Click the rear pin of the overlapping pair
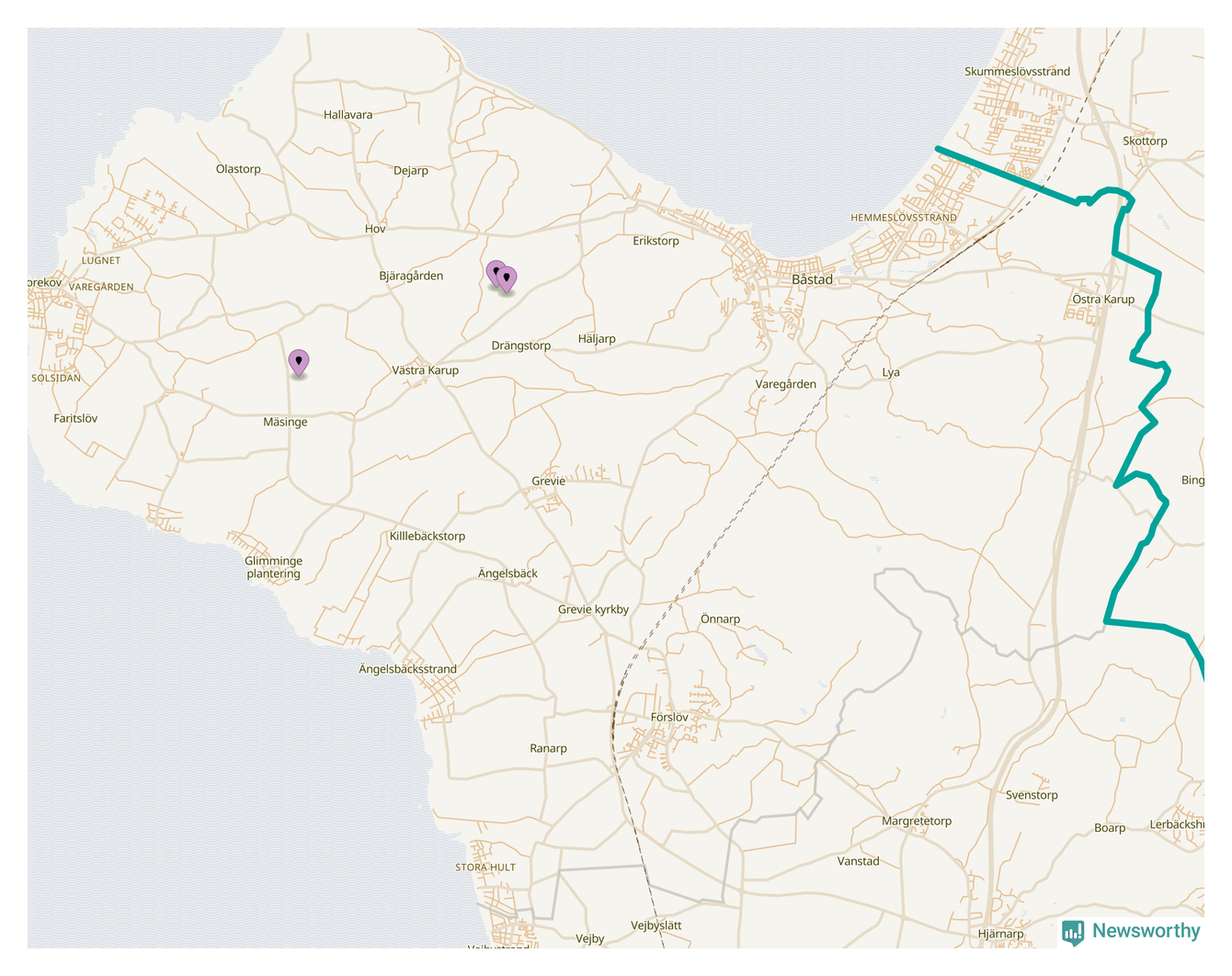The image size is (1232, 976). (495, 274)
